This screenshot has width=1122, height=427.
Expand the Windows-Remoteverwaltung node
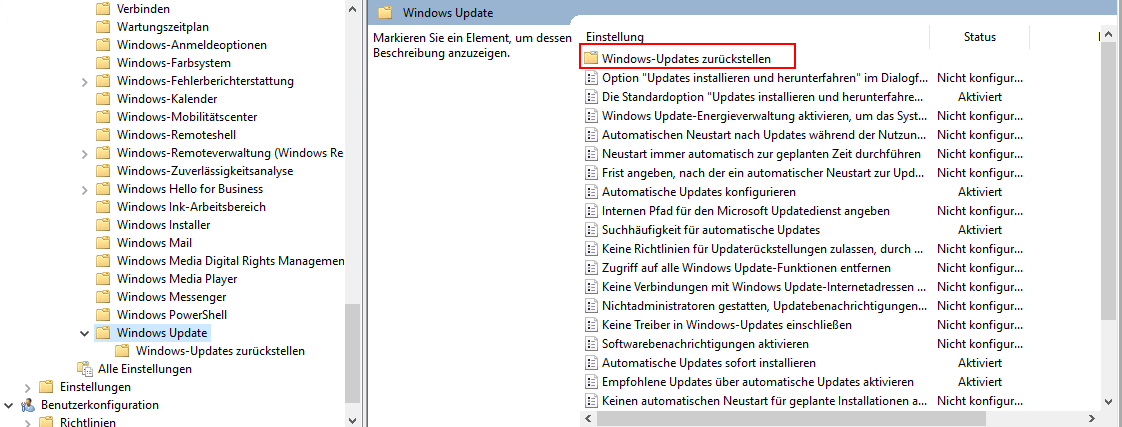tap(85, 153)
